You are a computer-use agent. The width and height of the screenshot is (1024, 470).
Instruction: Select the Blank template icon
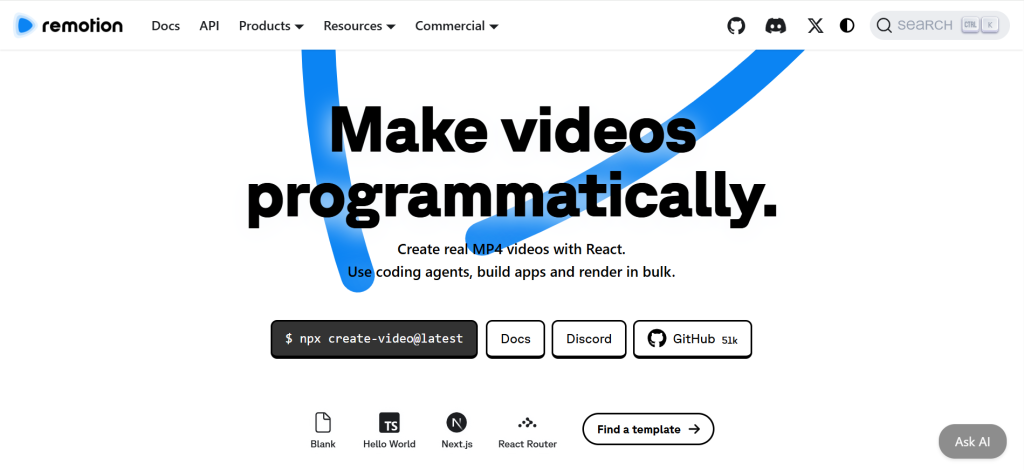(323, 430)
